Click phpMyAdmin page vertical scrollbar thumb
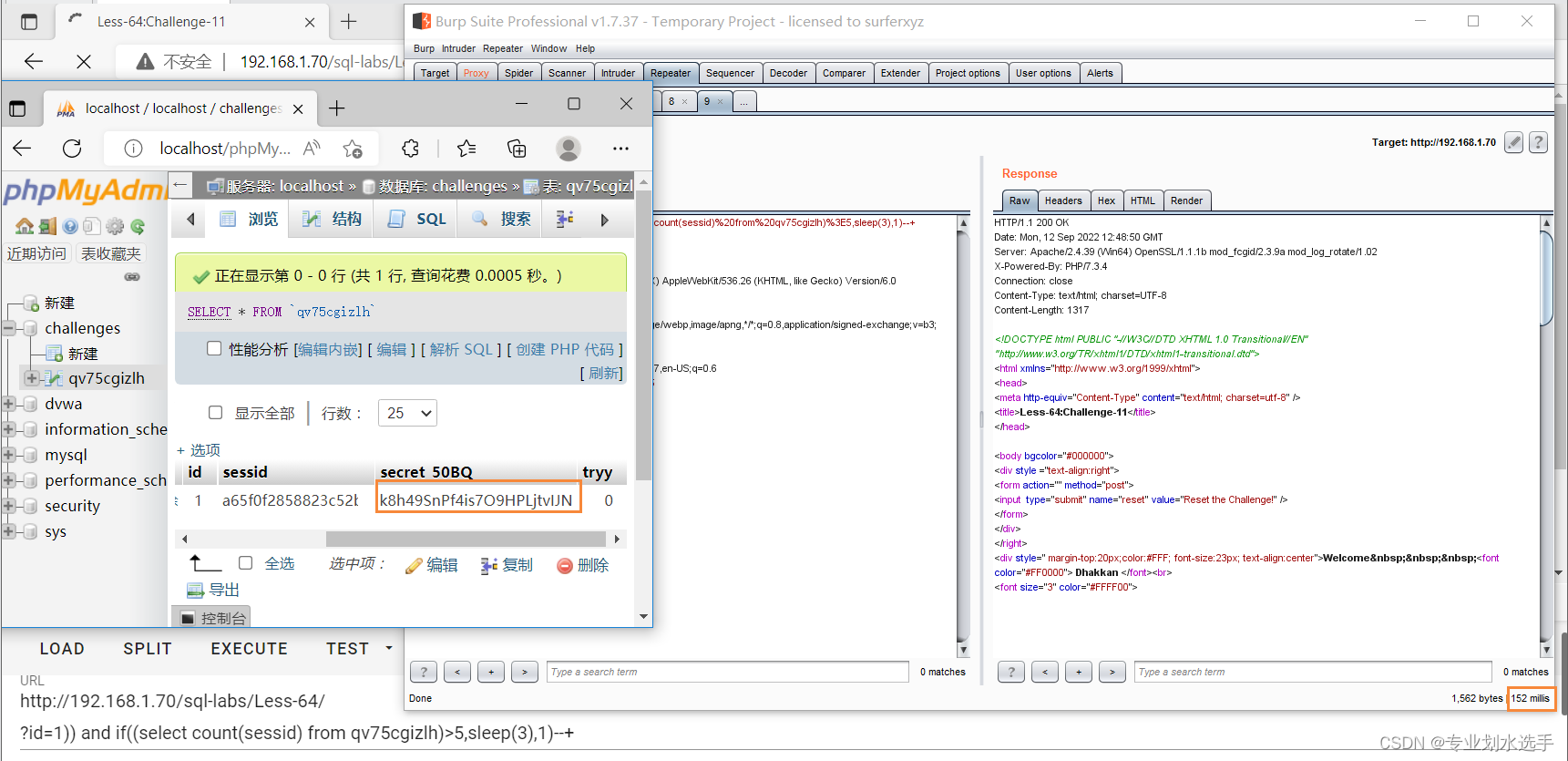The image size is (1568, 761). pos(643,336)
